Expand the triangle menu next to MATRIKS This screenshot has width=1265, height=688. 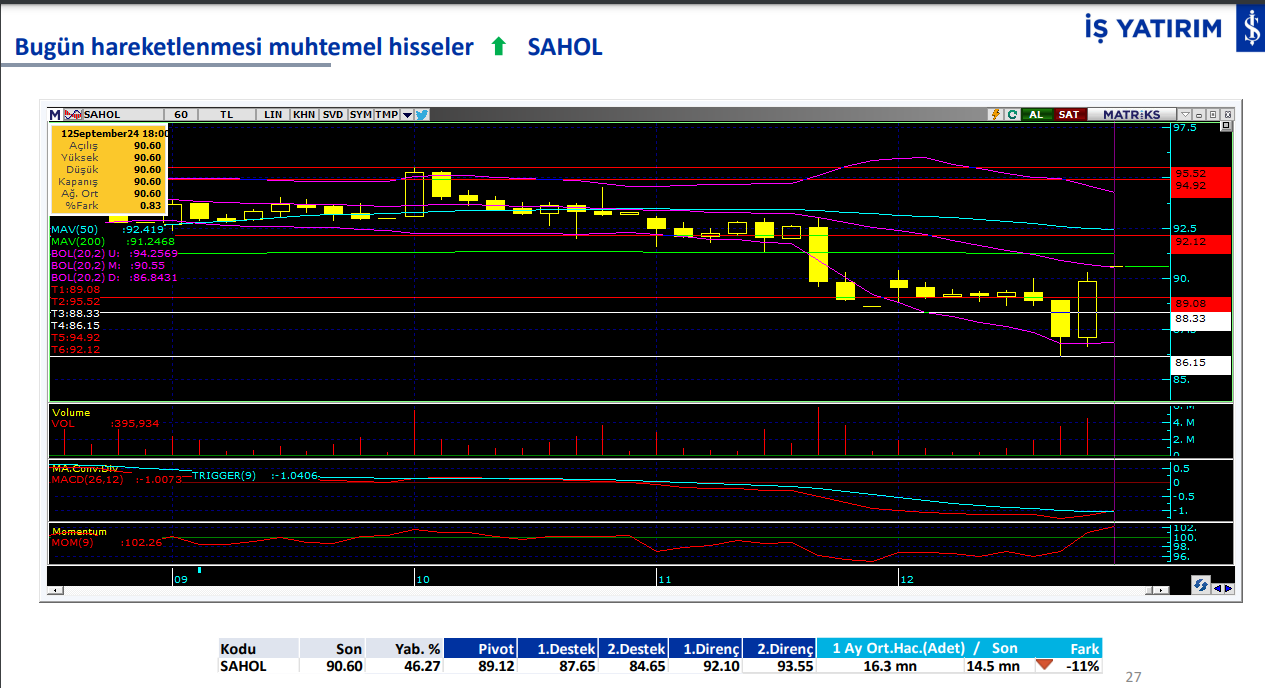1185,115
